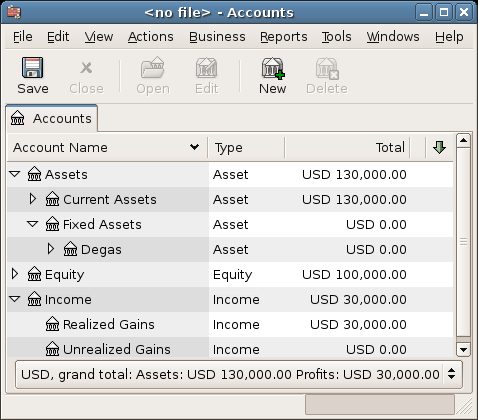Click the GnuCash icon in title bar
Image resolution: width=478 pixels, height=420 pixels.
tap(14, 12)
